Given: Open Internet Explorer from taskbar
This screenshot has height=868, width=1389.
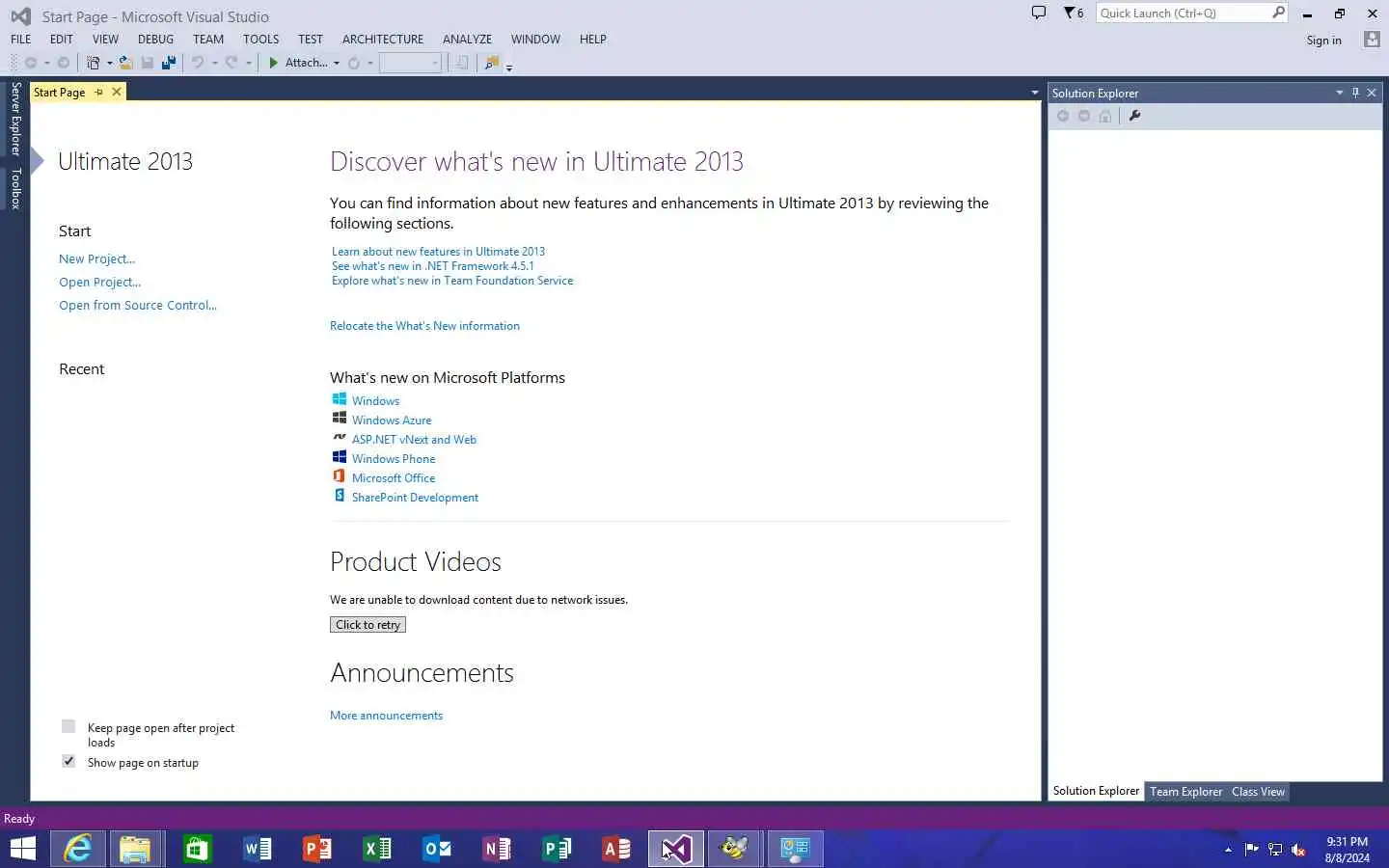Looking at the screenshot, I should pyautogui.click(x=77, y=849).
